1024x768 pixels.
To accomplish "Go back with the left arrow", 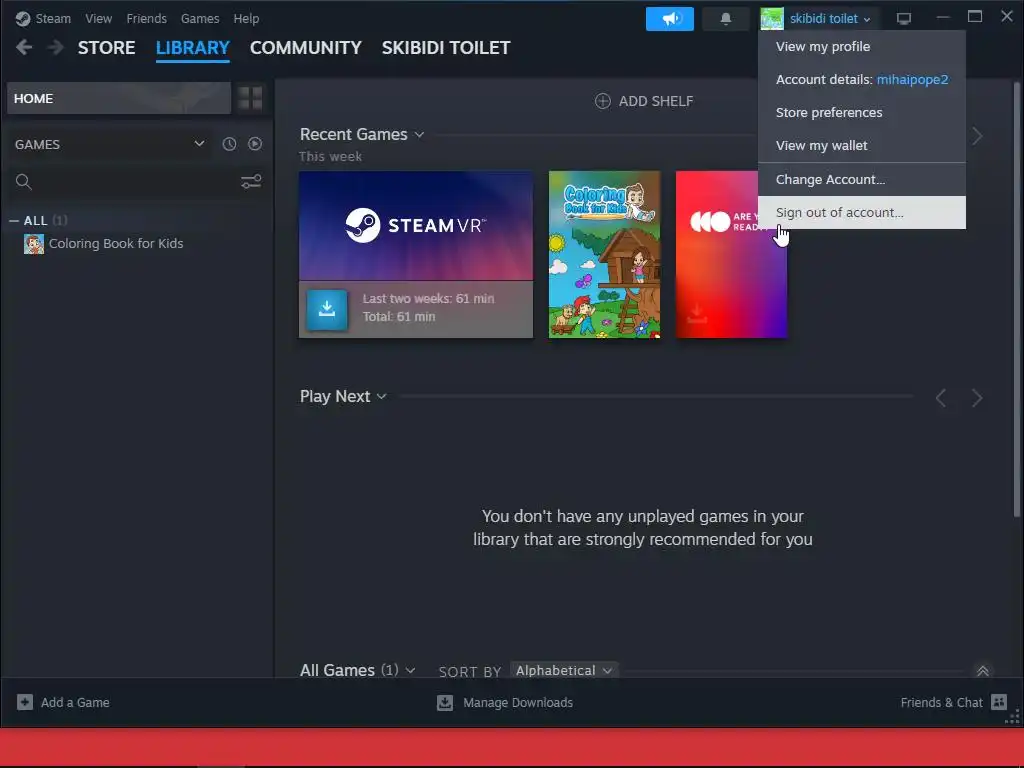I will (x=24, y=47).
